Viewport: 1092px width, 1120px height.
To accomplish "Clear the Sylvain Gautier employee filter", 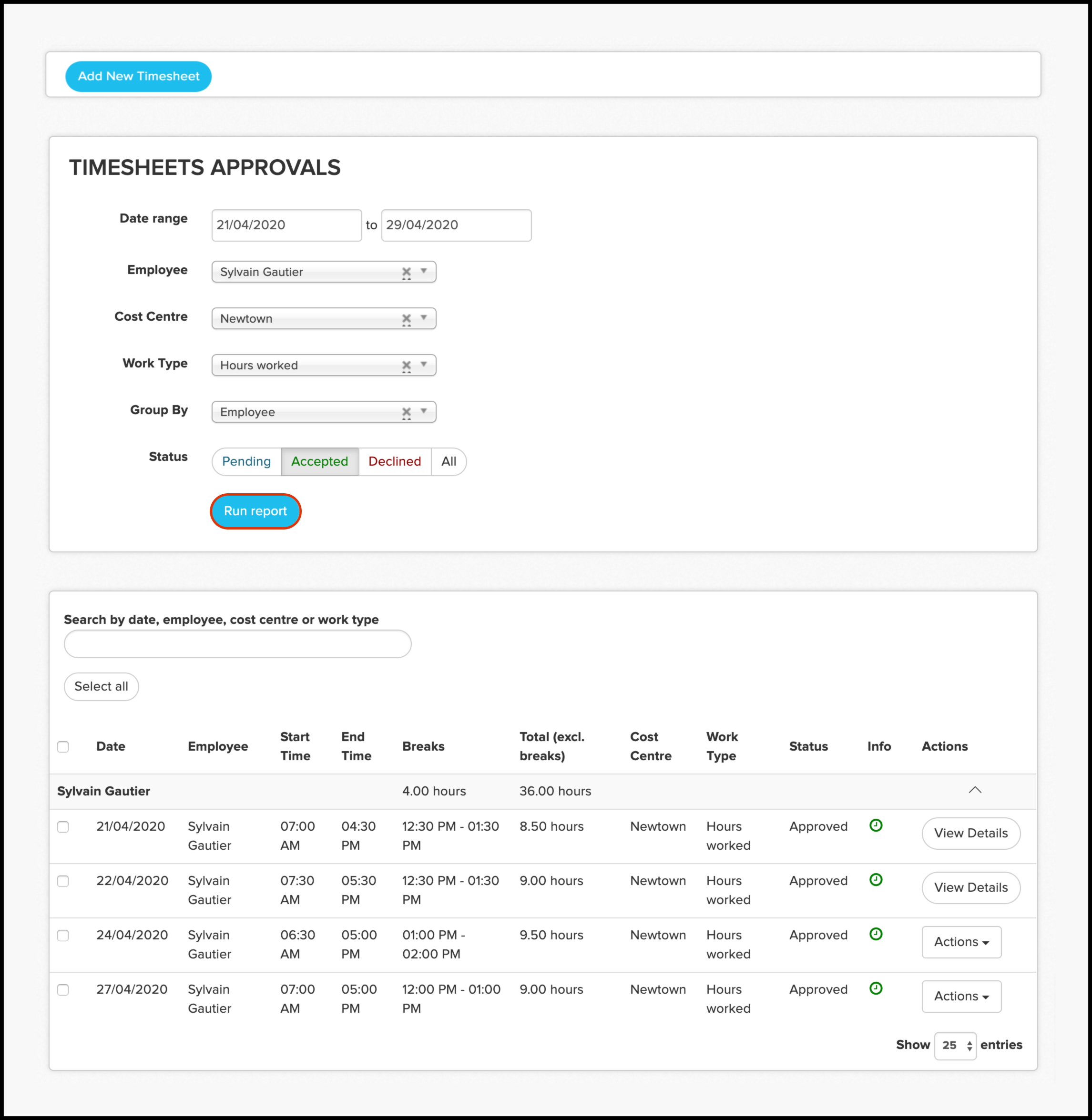I will coord(406,272).
